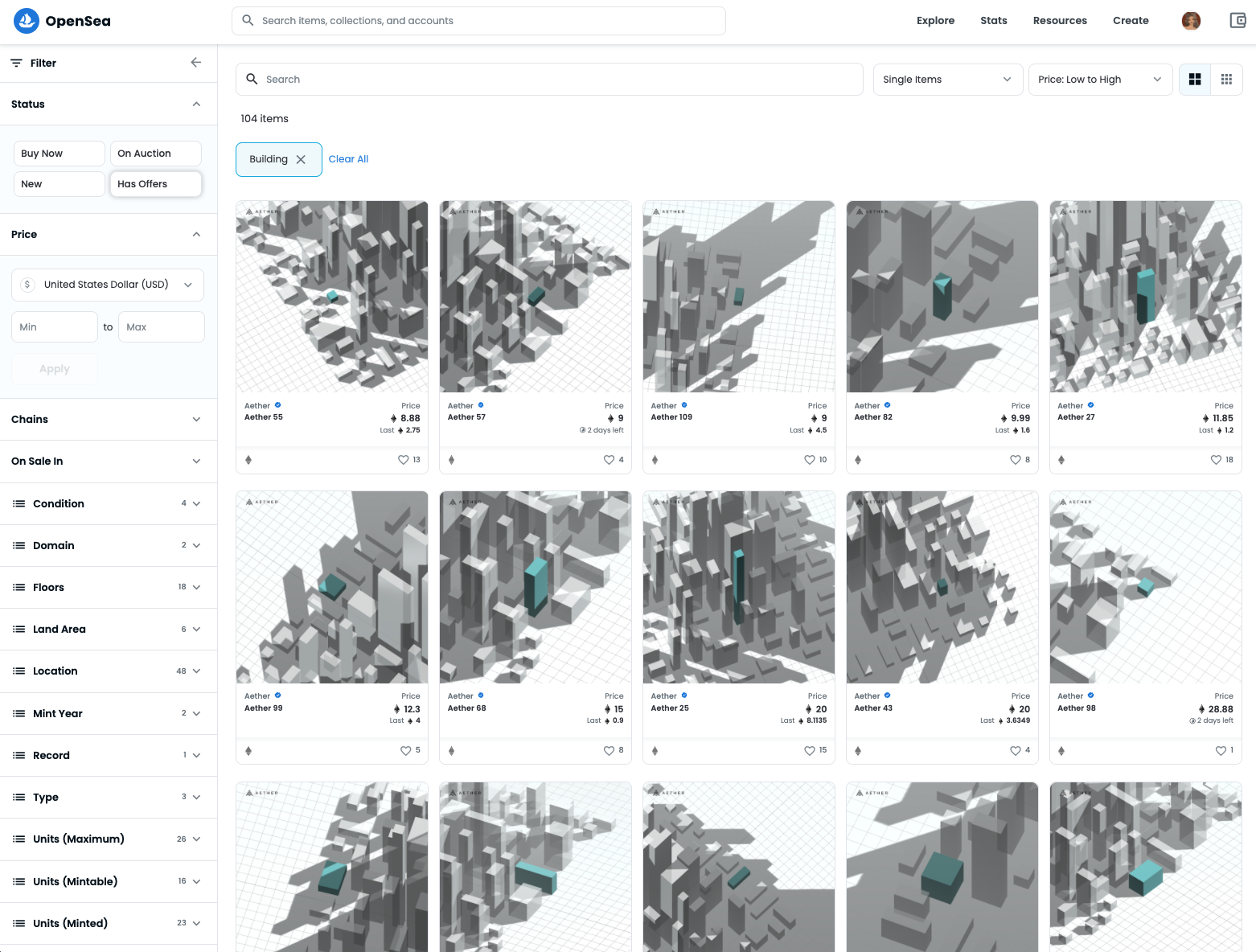Viewport: 1256px width, 952px height.
Task: Click the Min price input field
Action: 55,327
